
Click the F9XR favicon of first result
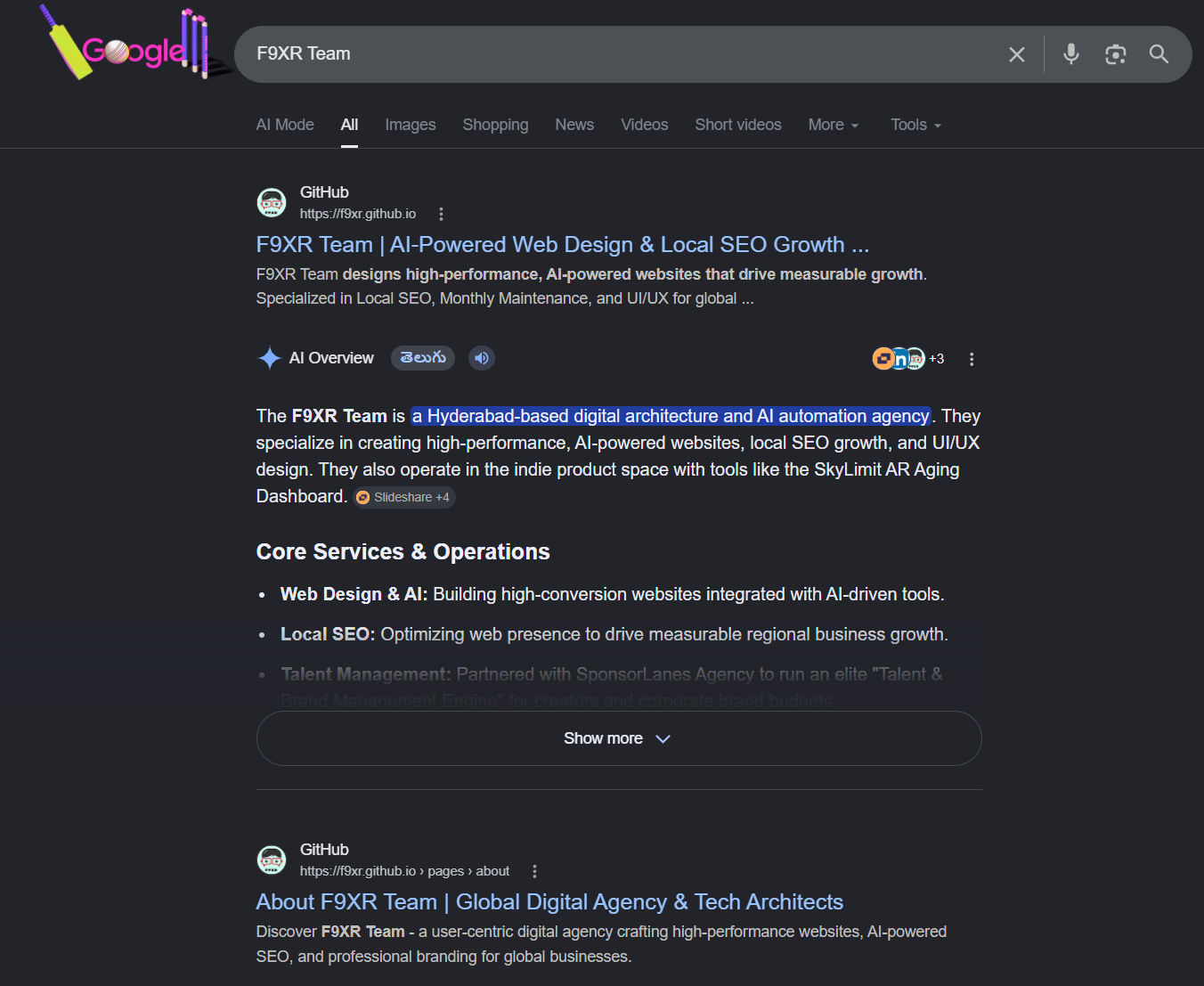272,202
